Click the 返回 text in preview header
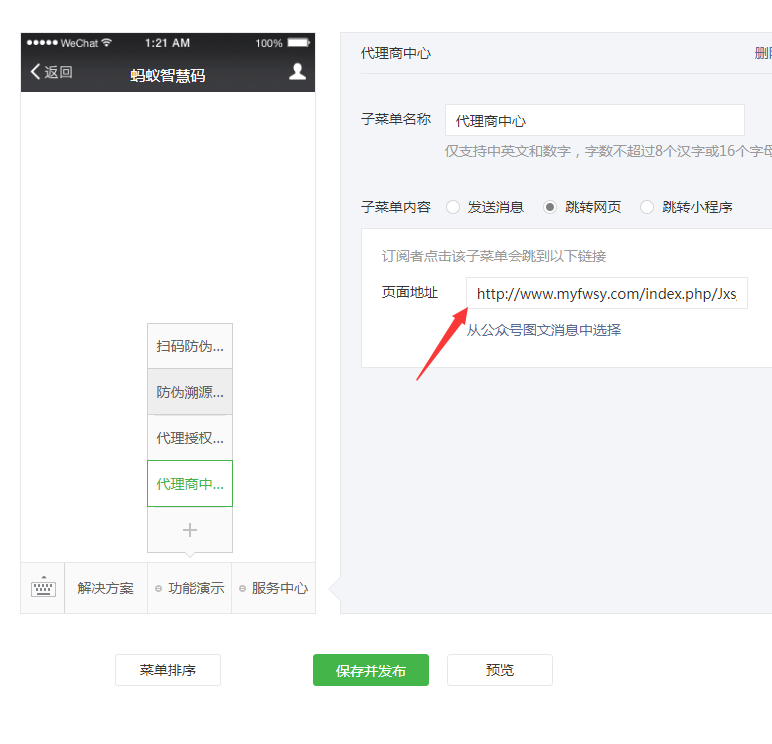 (x=59, y=72)
